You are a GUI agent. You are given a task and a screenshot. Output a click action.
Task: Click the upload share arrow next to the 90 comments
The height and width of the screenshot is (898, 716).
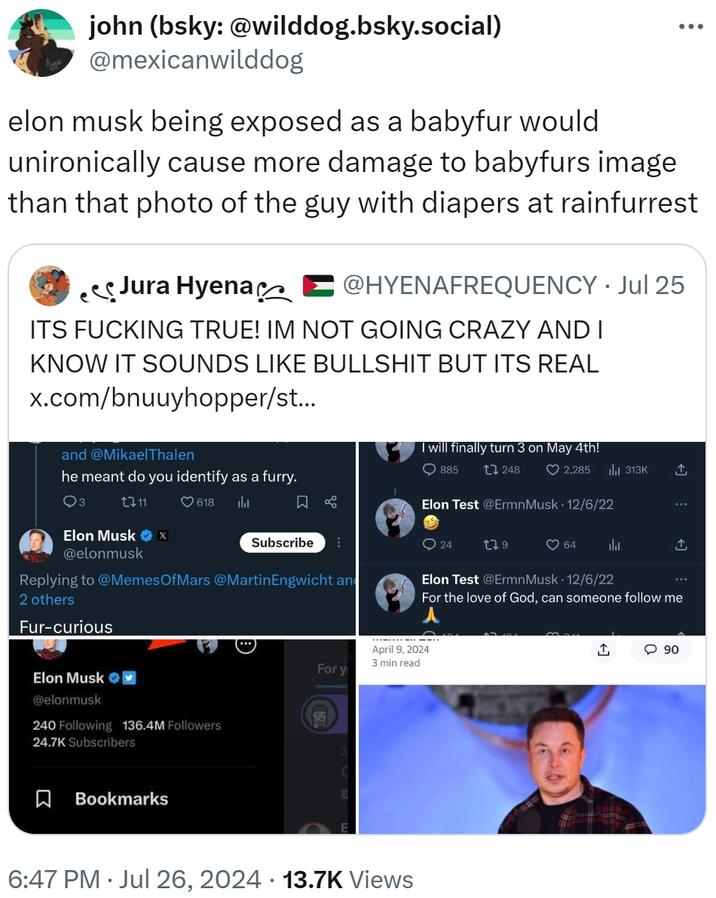tap(604, 650)
